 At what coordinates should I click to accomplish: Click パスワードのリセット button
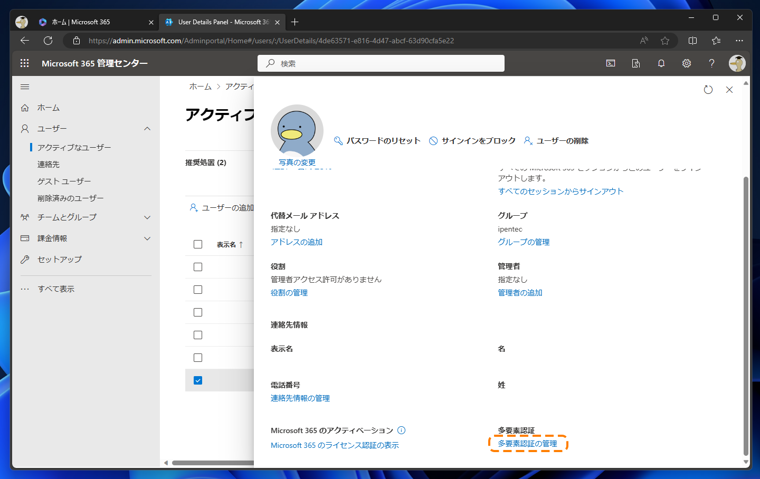[x=377, y=141]
